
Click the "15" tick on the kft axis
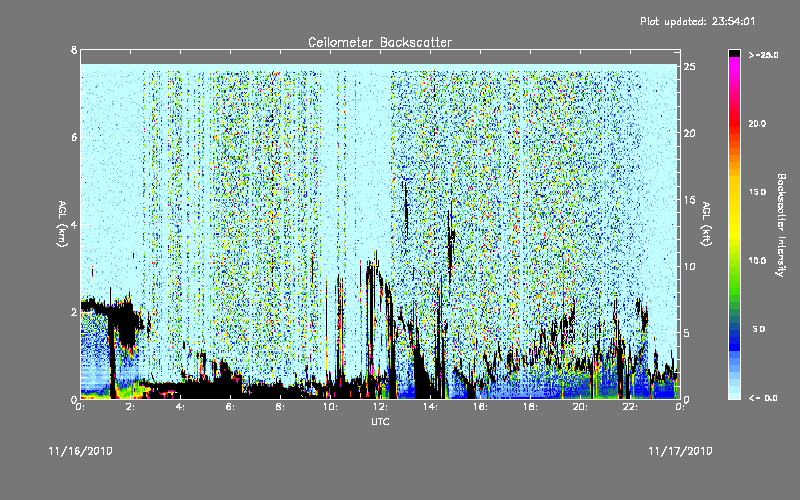click(690, 199)
